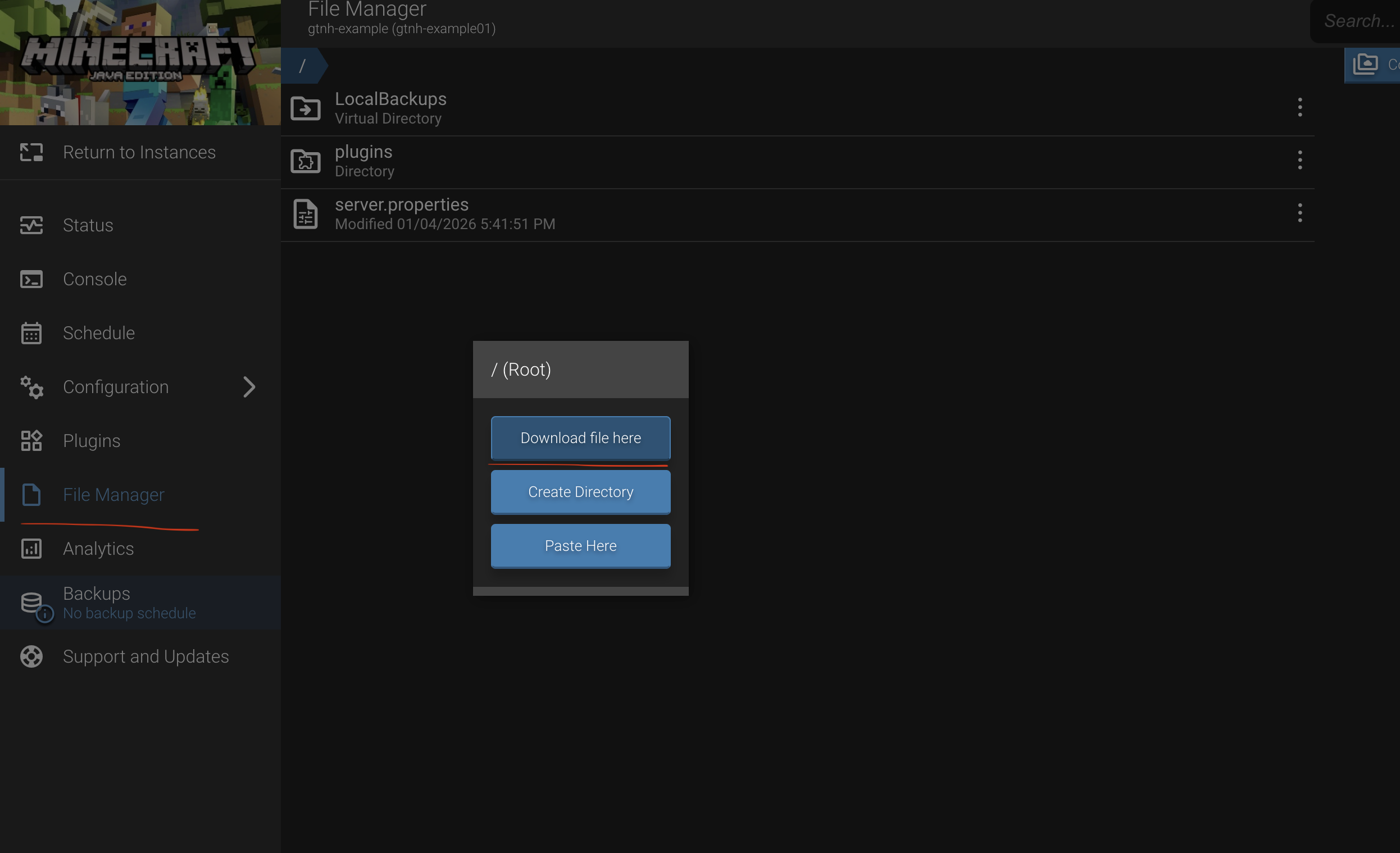Click the Virtual Directory label text
The image size is (1400, 853).
(x=388, y=118)
